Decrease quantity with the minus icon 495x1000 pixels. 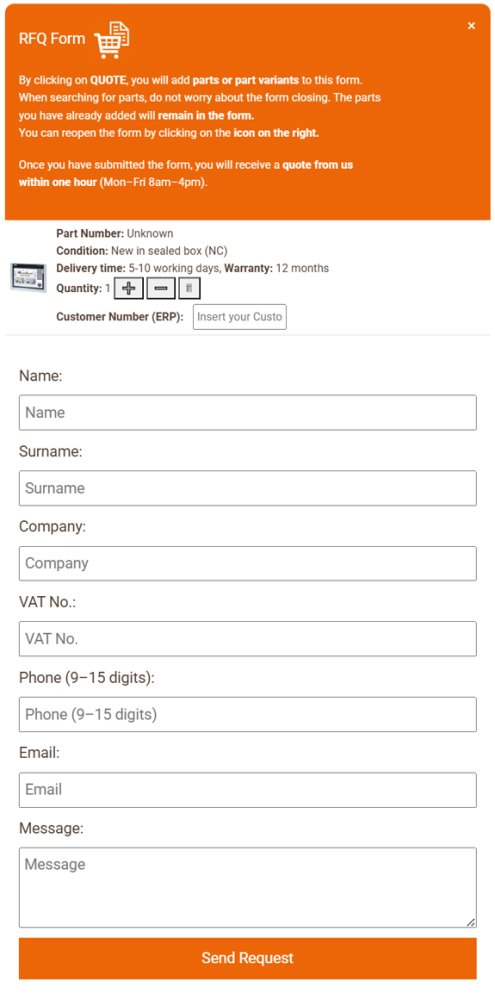coord(161,288)
